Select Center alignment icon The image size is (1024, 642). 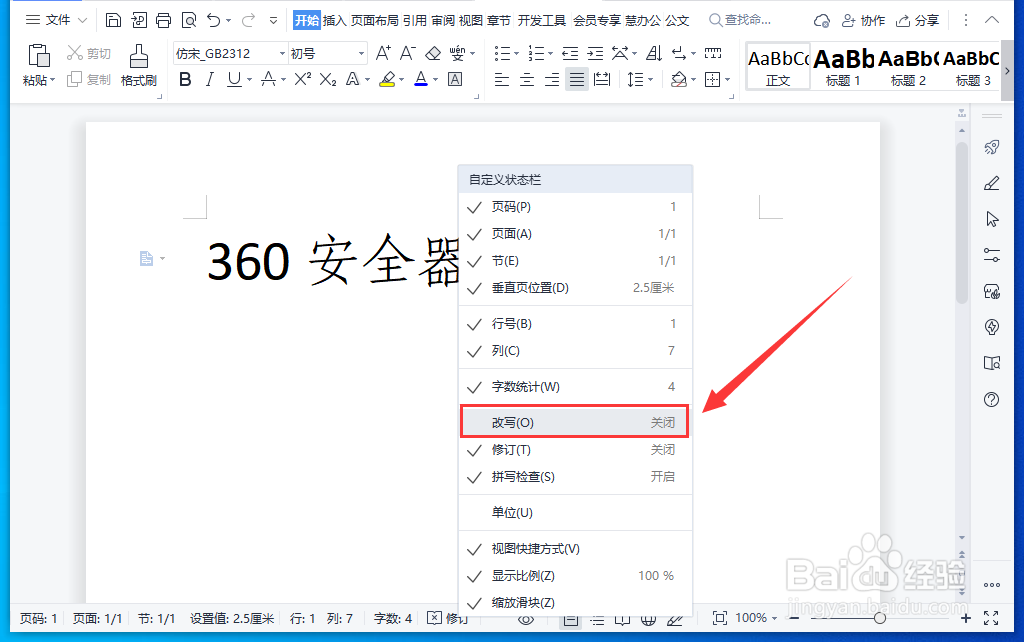tap(526, 80)
